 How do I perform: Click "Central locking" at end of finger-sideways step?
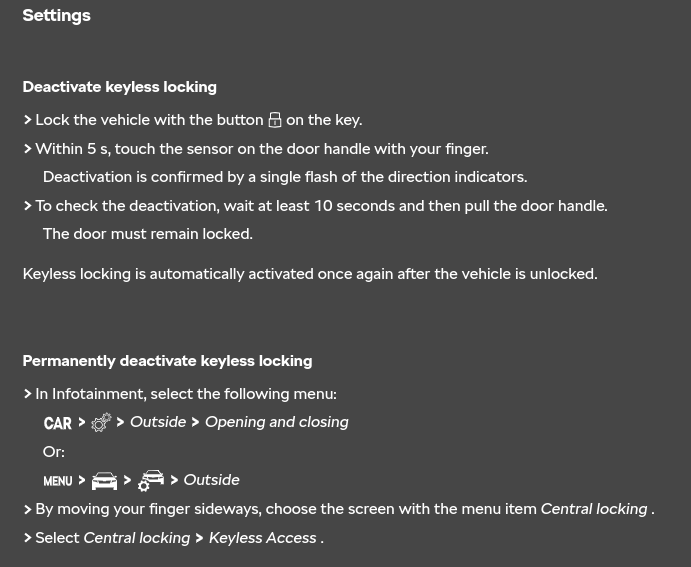pos(594,509)
